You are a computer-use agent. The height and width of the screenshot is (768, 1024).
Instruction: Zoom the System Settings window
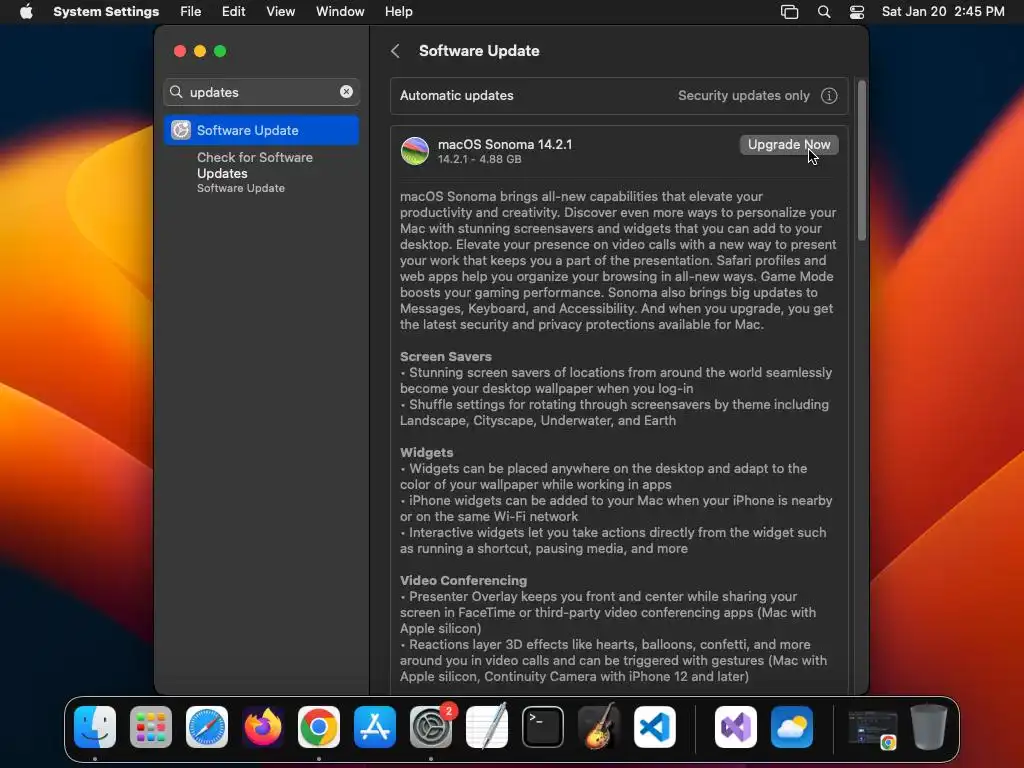click(x=220, y=51)
